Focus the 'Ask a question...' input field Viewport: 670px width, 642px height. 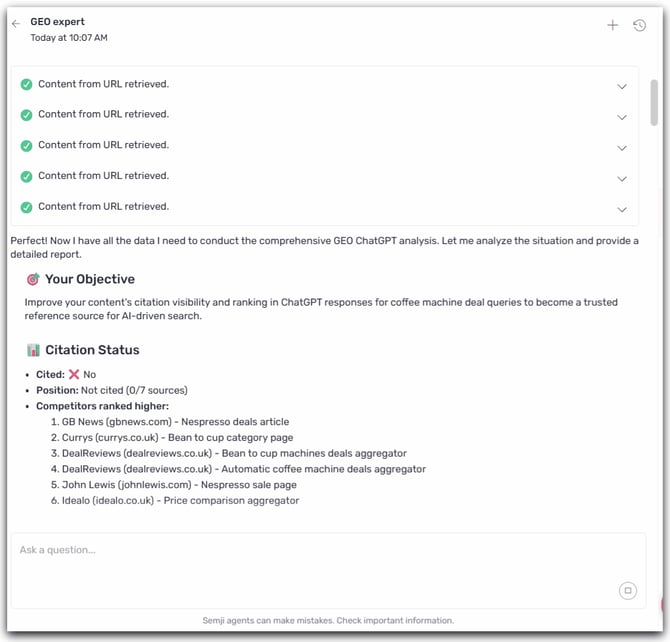click(300, 551)
